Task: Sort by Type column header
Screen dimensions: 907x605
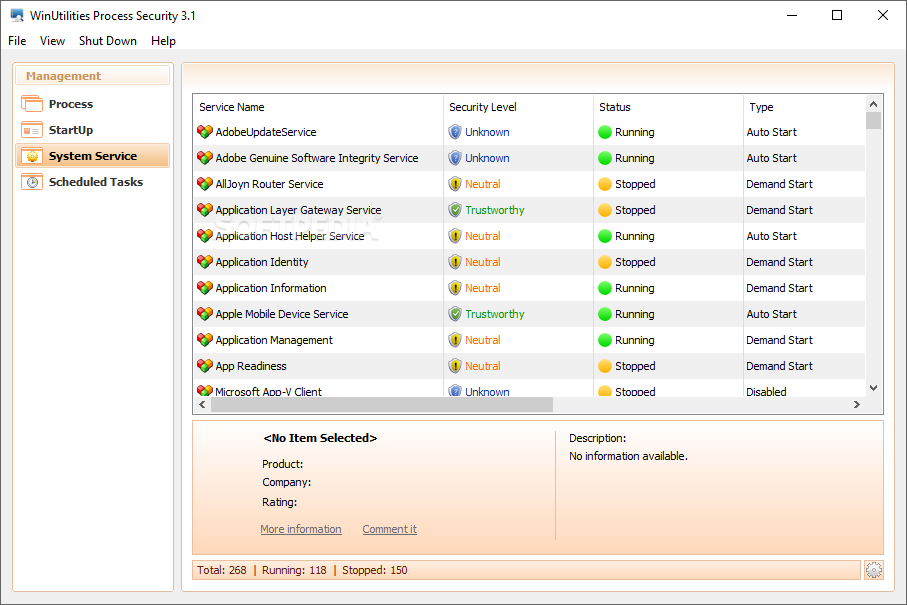Action: [x=804, y=107]
